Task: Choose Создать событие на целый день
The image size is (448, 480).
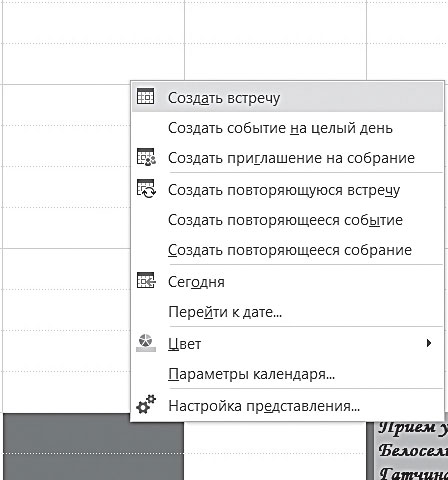Action: tap(288, 128)
